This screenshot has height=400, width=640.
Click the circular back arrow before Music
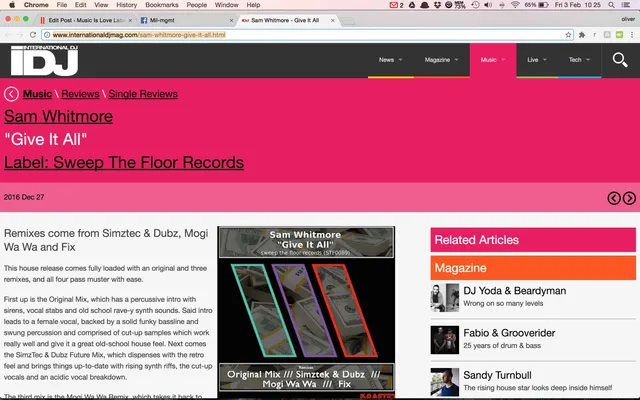(x=11, y=94)
